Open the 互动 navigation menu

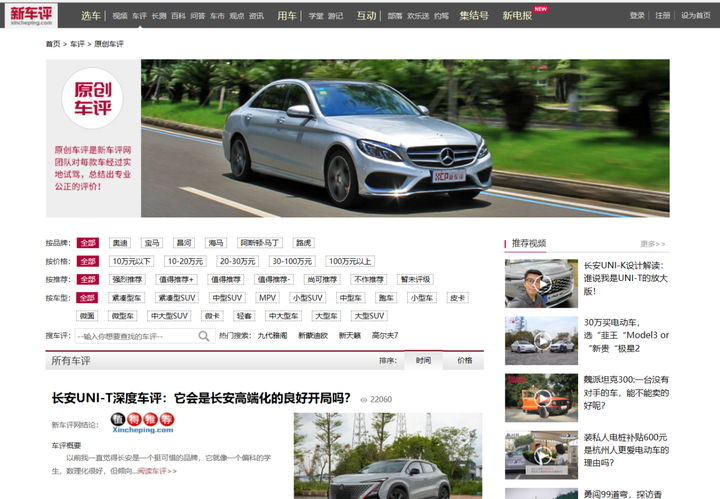point(366,16)
